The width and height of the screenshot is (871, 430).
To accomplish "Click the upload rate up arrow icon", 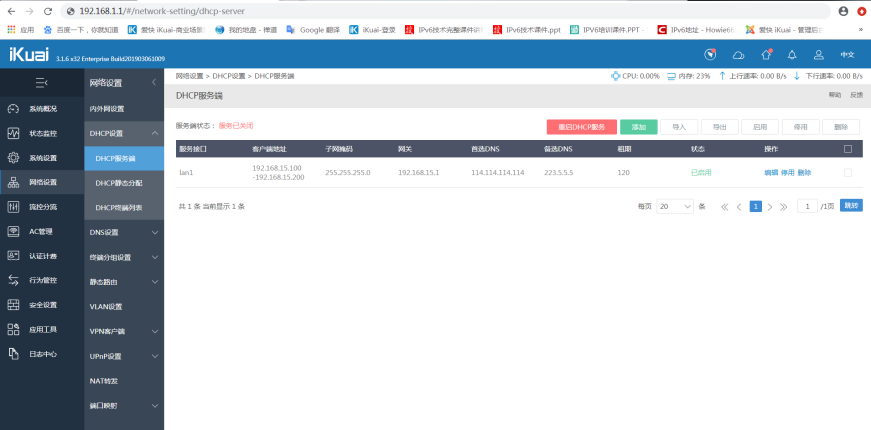I will coord(722,76).
